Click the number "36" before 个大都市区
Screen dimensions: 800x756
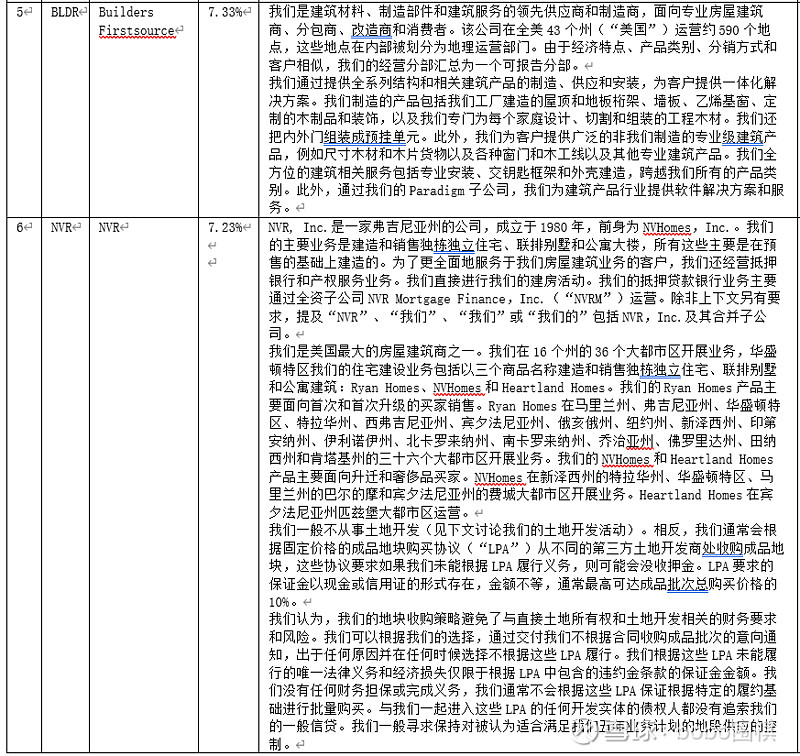pos(602,351)
